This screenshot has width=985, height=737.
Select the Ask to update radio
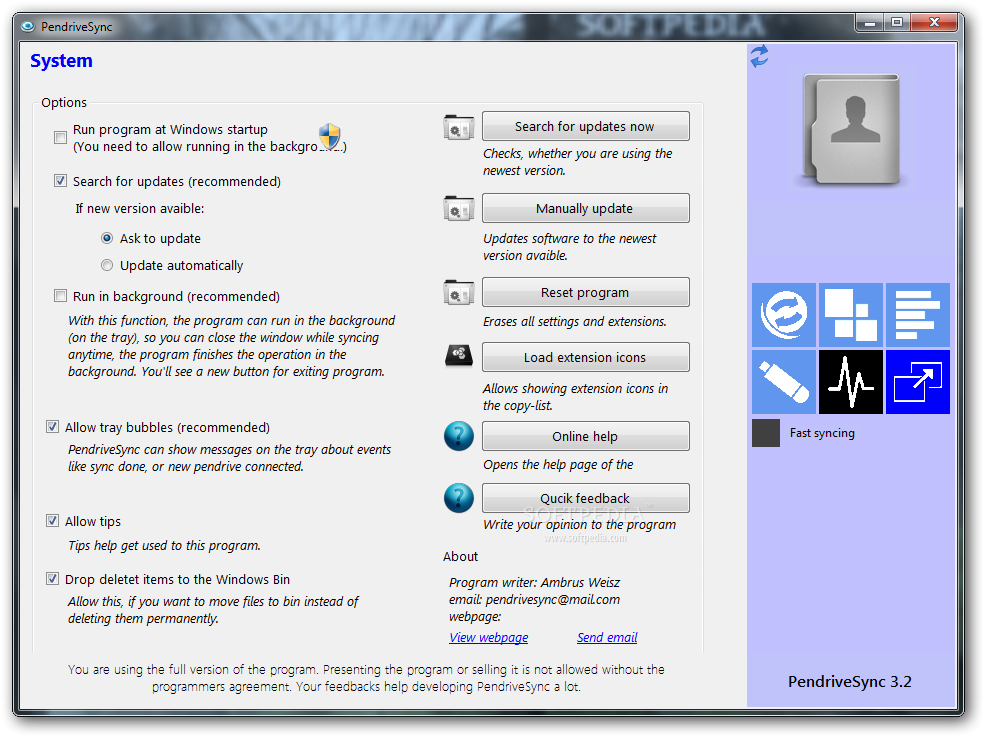point(107,238)
